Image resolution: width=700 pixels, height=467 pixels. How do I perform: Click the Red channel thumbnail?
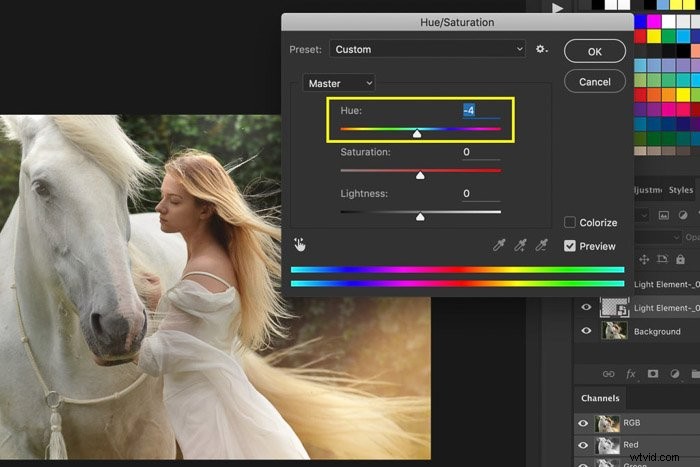(x=608, y=445)
